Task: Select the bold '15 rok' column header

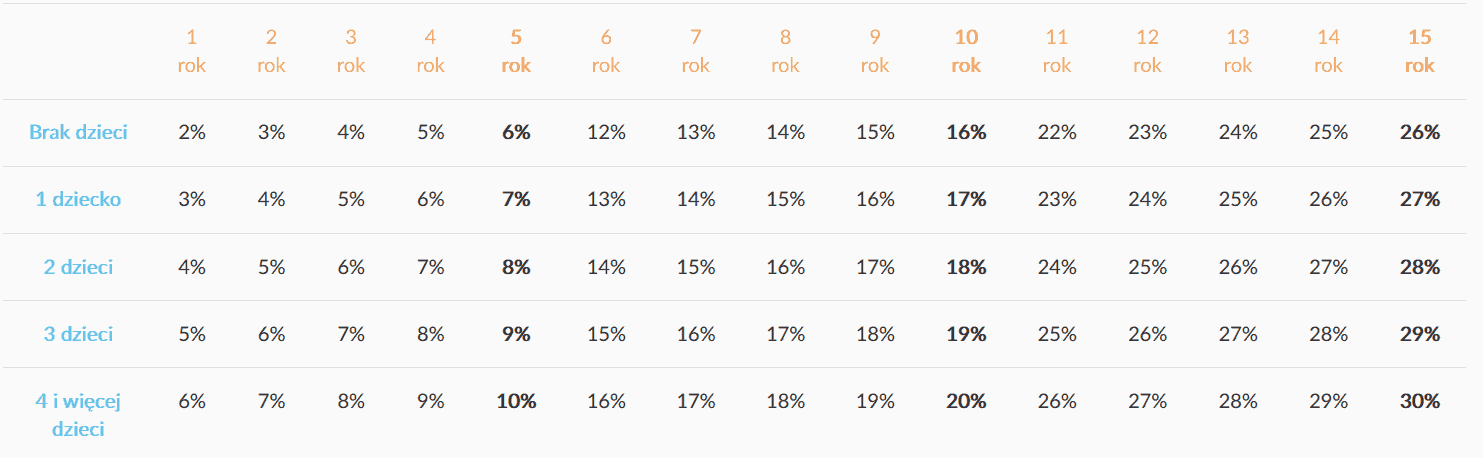Action: click(1419, 51)
